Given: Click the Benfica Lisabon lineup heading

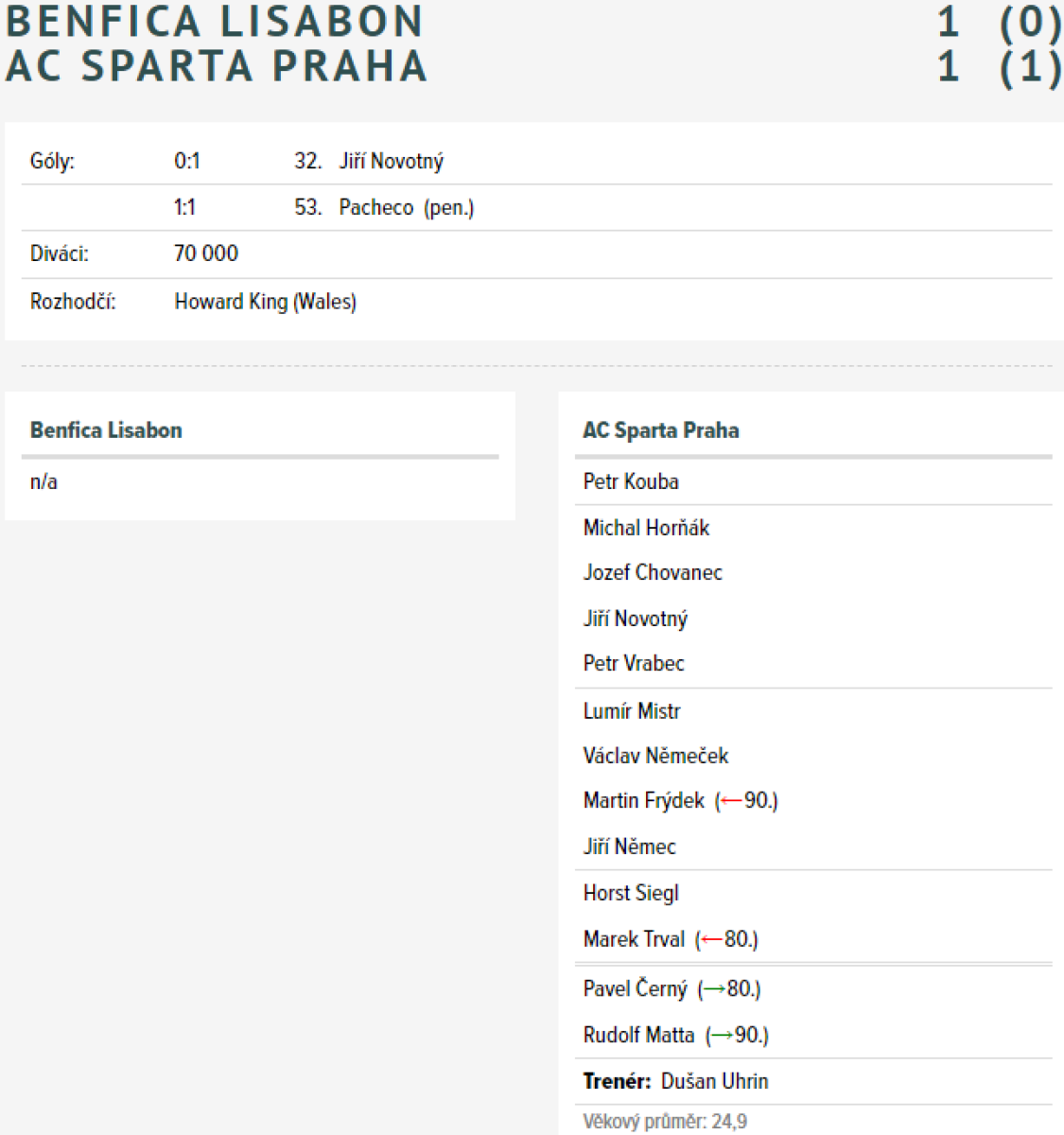Looking at the screenshot, I should click(106, 430).
